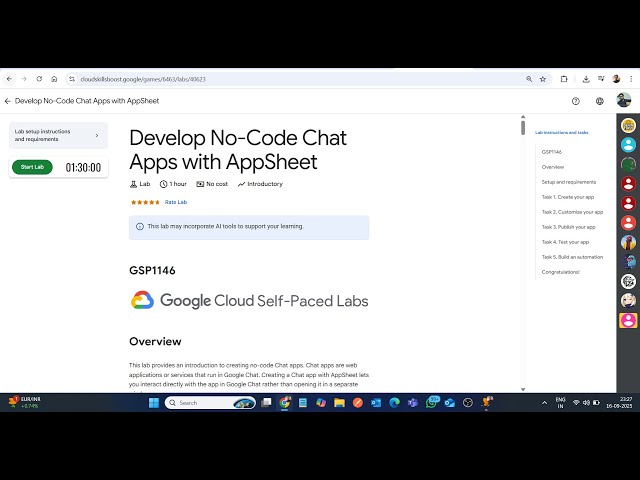The height and width of the screenshot is (480, 640).
Task: Open the EUR/INR widget on taskbar
Action: 24,402
